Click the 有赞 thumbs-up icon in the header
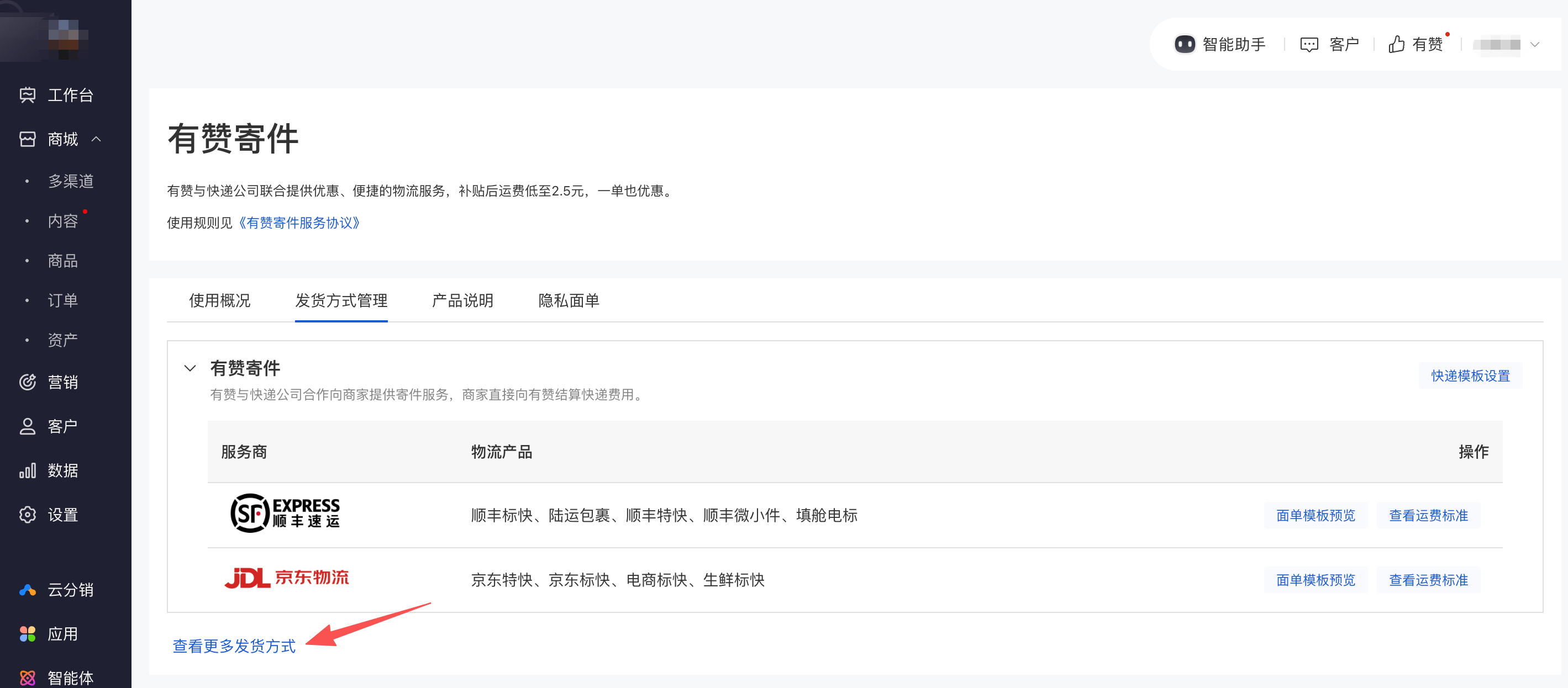Image resolution: width=1568 pixels, height=688 pixels. [x=1396, y=44]
